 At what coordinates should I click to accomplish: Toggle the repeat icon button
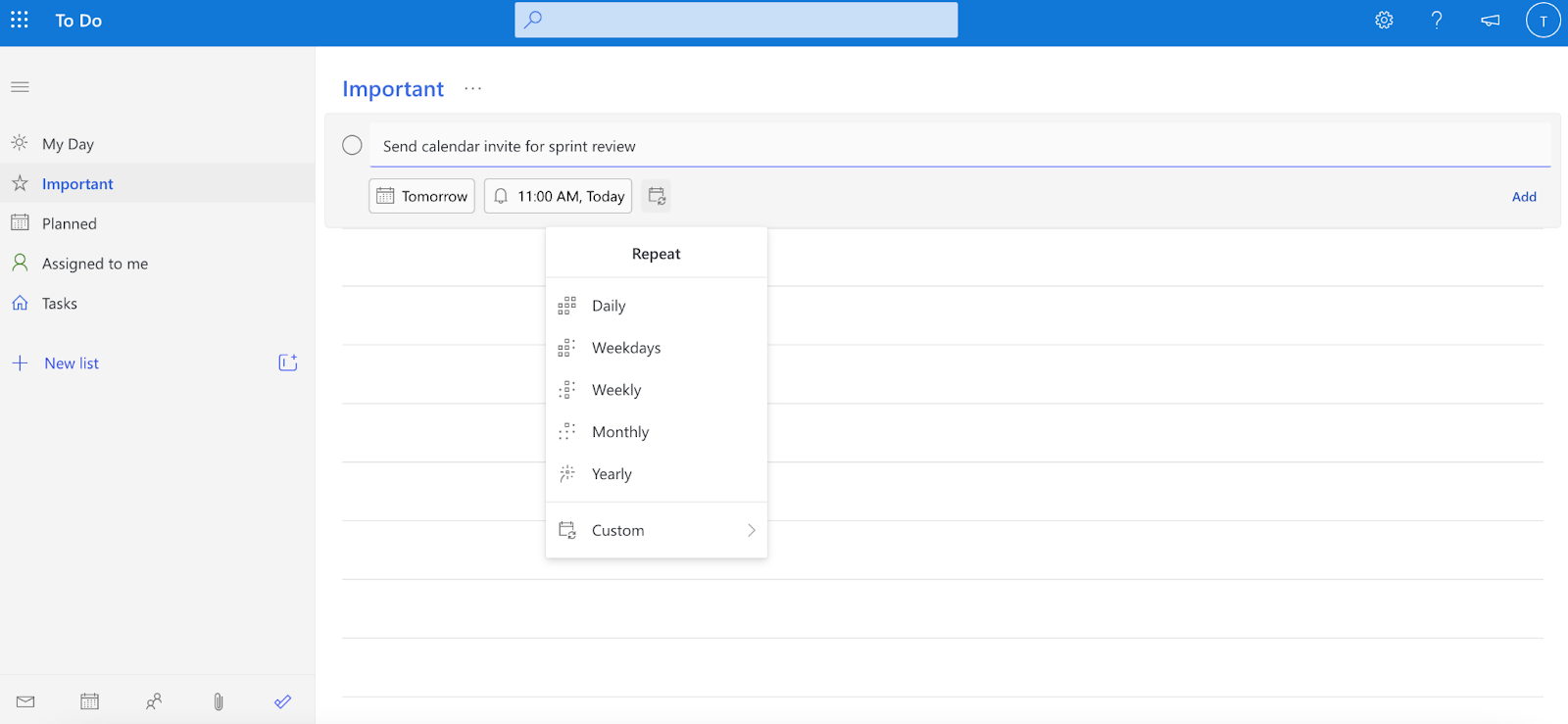point(657,196)
